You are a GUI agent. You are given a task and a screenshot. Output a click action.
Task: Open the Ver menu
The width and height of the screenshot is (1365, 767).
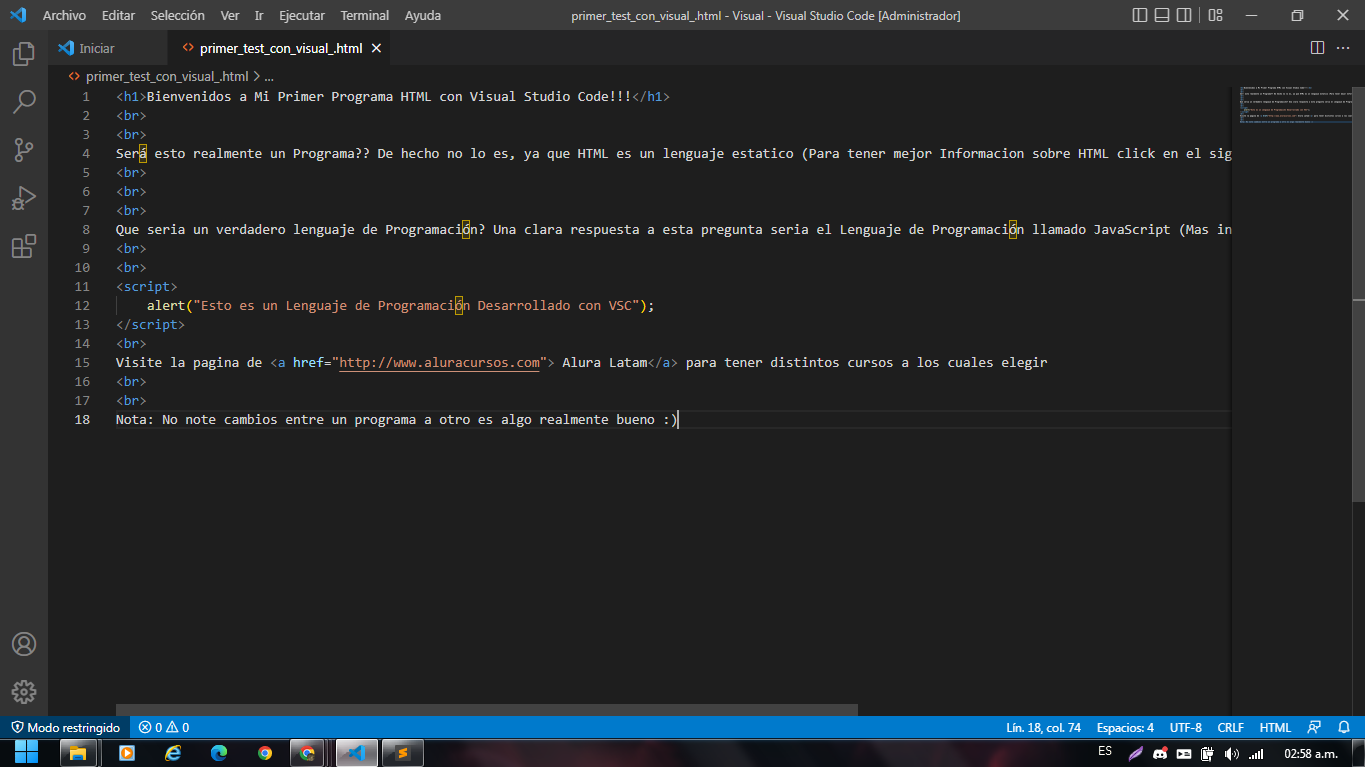tap(230, 15)
